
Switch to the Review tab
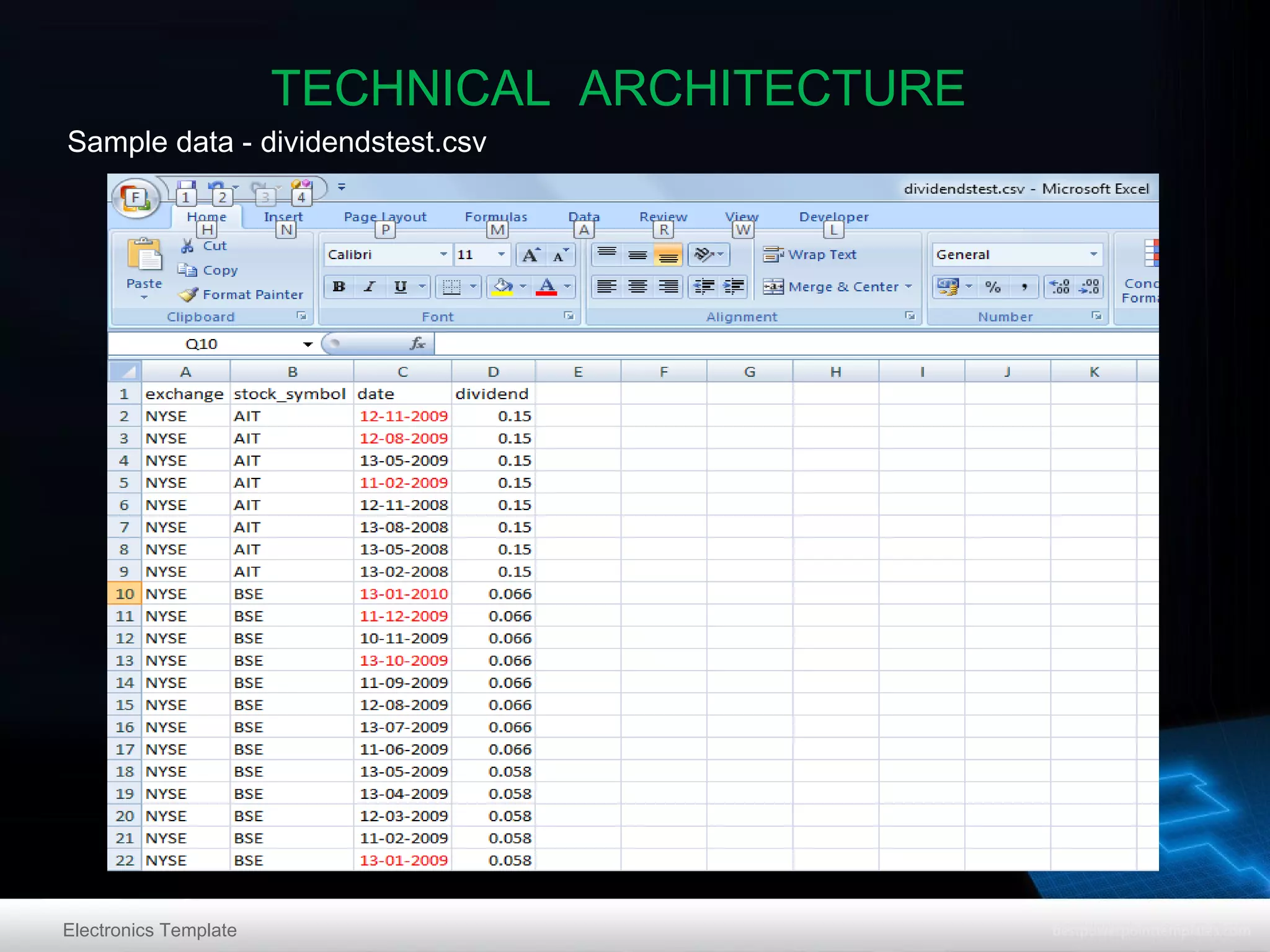pyautogui.click(x=663, y=217)
